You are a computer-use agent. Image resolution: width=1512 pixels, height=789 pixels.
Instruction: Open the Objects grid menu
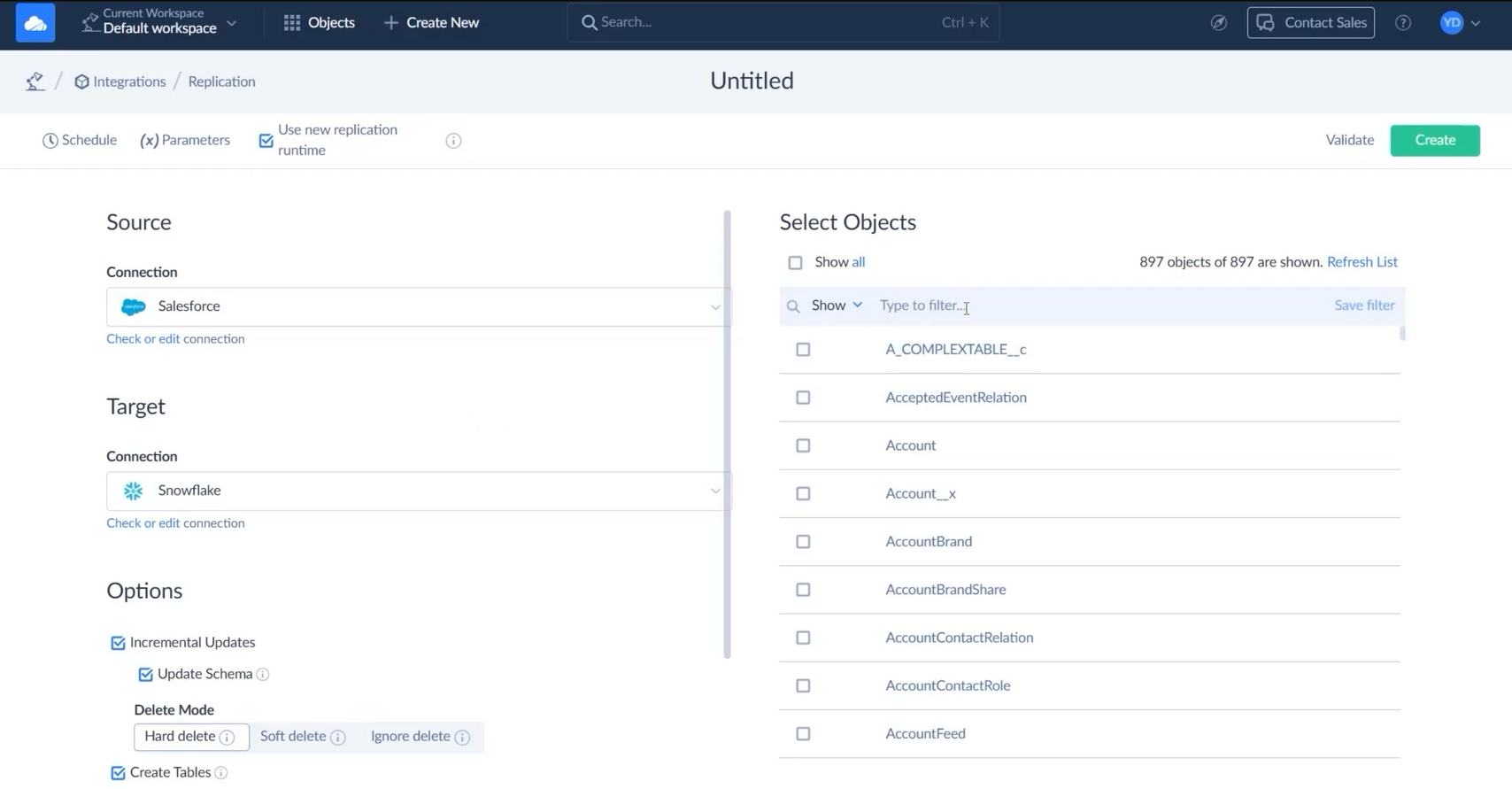[319, 23]
